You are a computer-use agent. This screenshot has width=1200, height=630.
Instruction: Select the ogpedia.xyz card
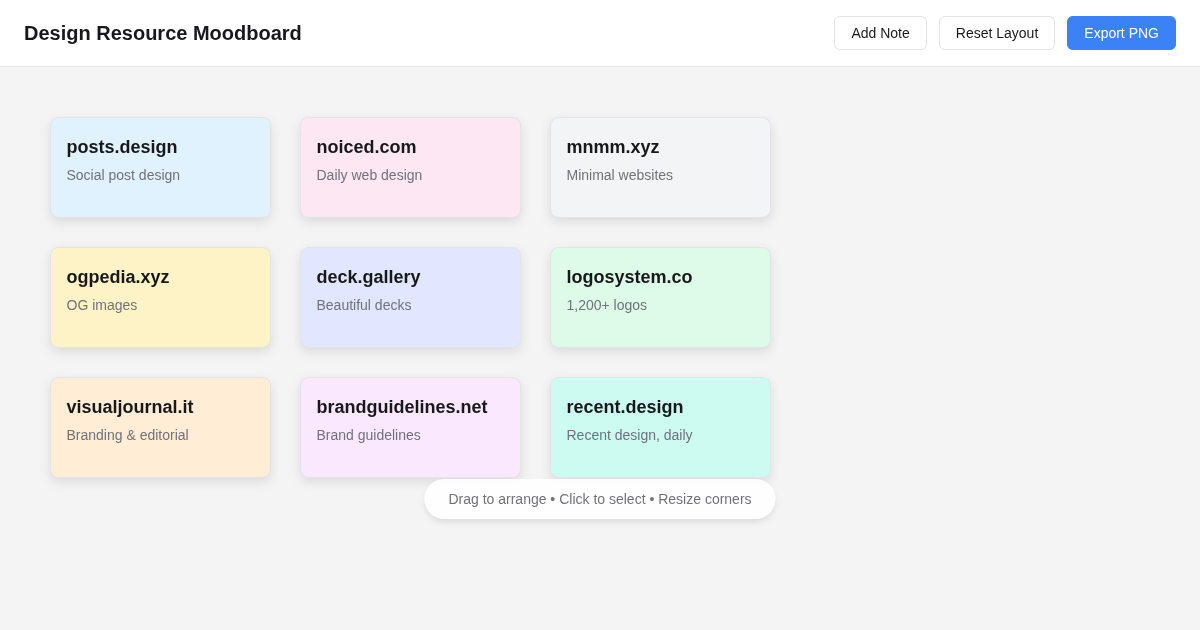[160, 298]
